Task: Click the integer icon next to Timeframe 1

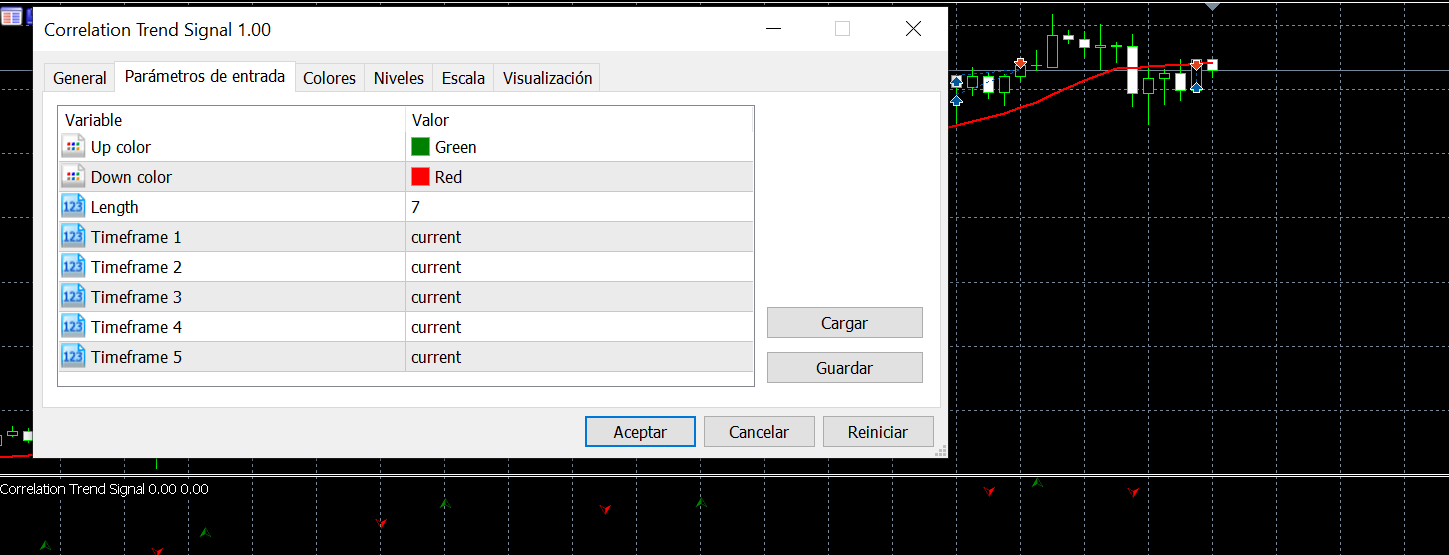Action: coord(73,237)
